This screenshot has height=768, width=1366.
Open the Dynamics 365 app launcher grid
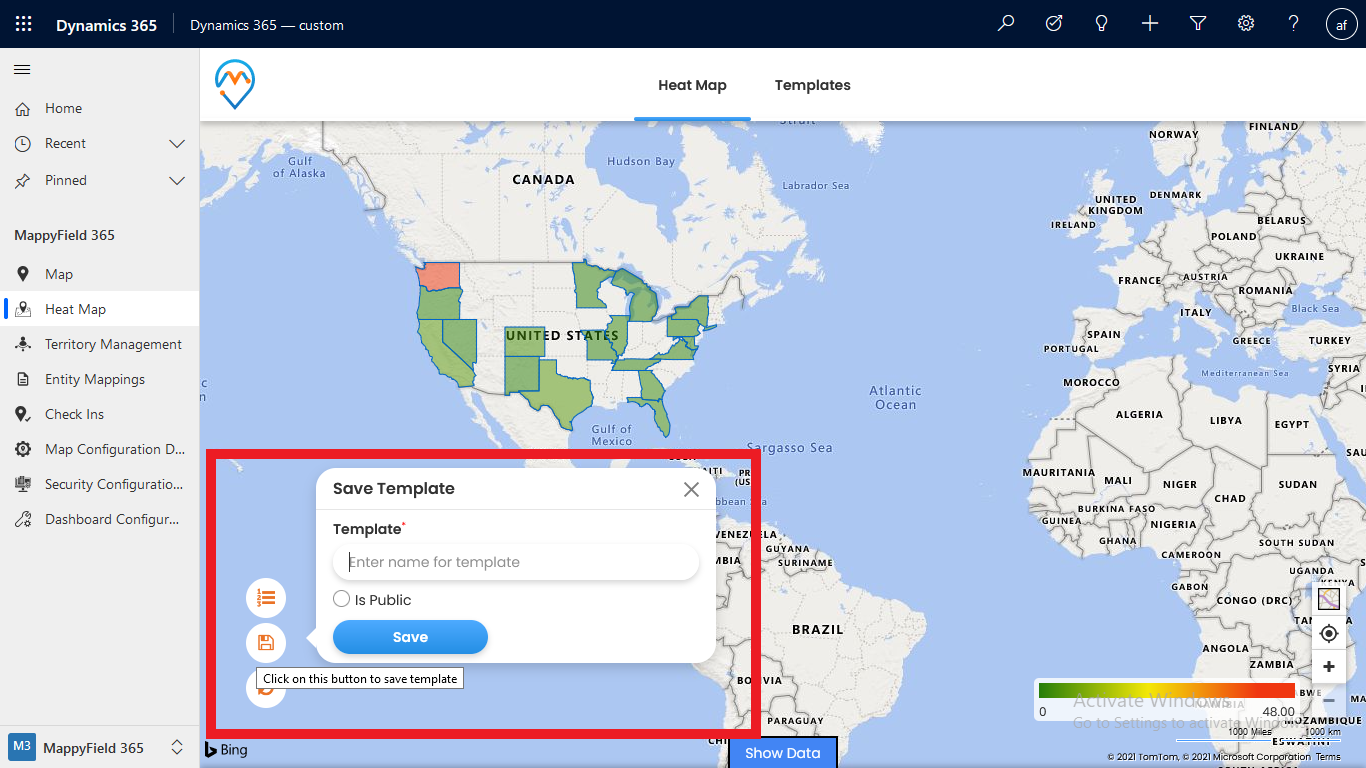(24, 24)
